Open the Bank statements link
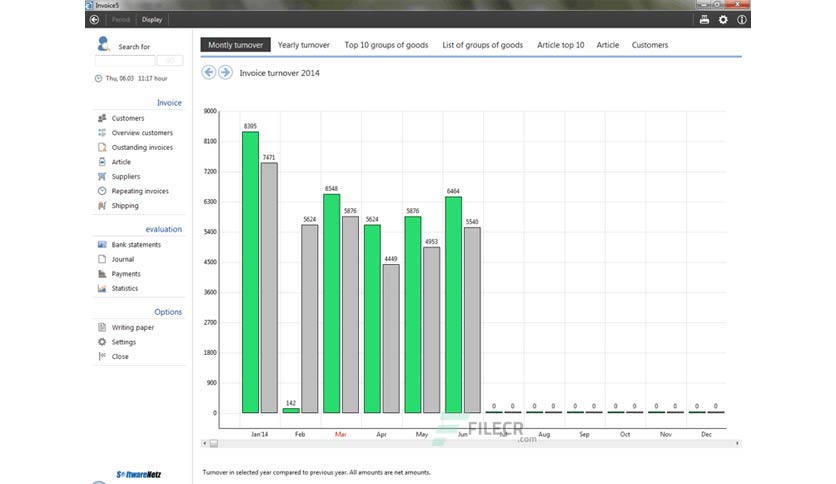 point(136,244)
